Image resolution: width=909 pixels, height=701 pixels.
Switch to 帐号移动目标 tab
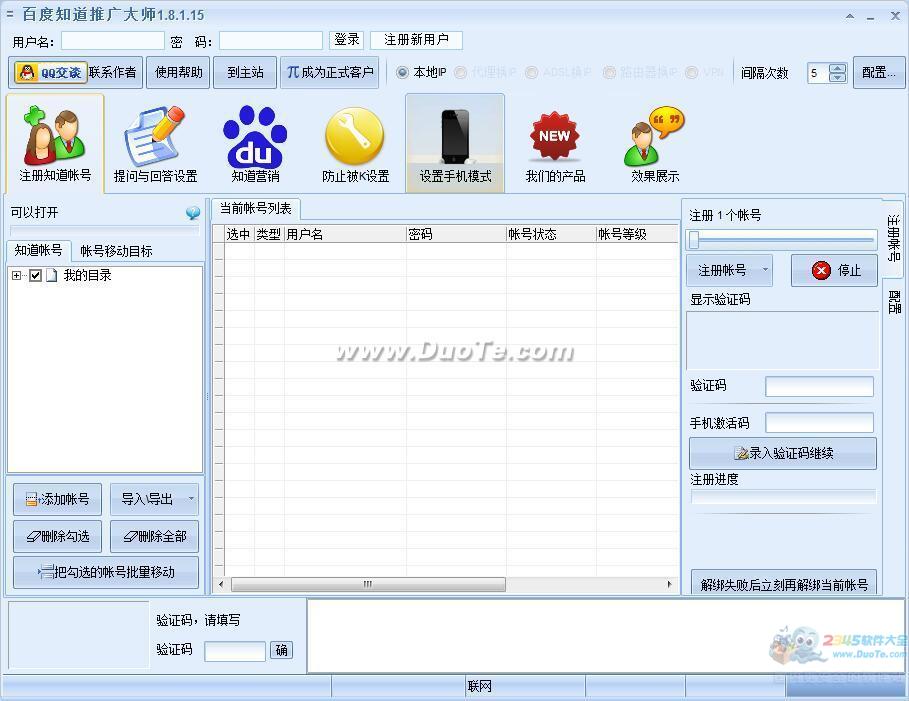coord(116,251)
